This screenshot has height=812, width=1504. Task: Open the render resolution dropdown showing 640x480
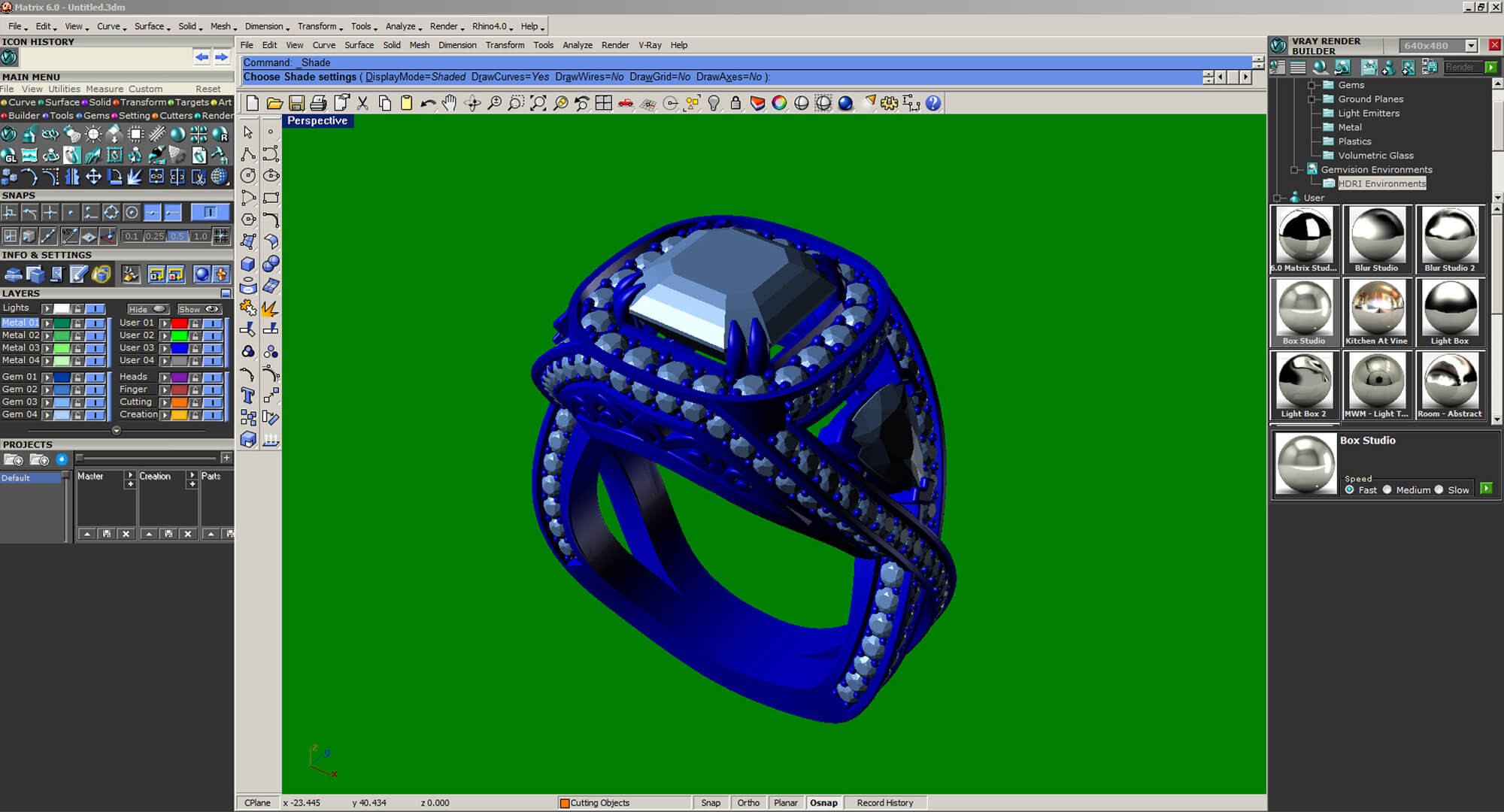[1470, 45]
